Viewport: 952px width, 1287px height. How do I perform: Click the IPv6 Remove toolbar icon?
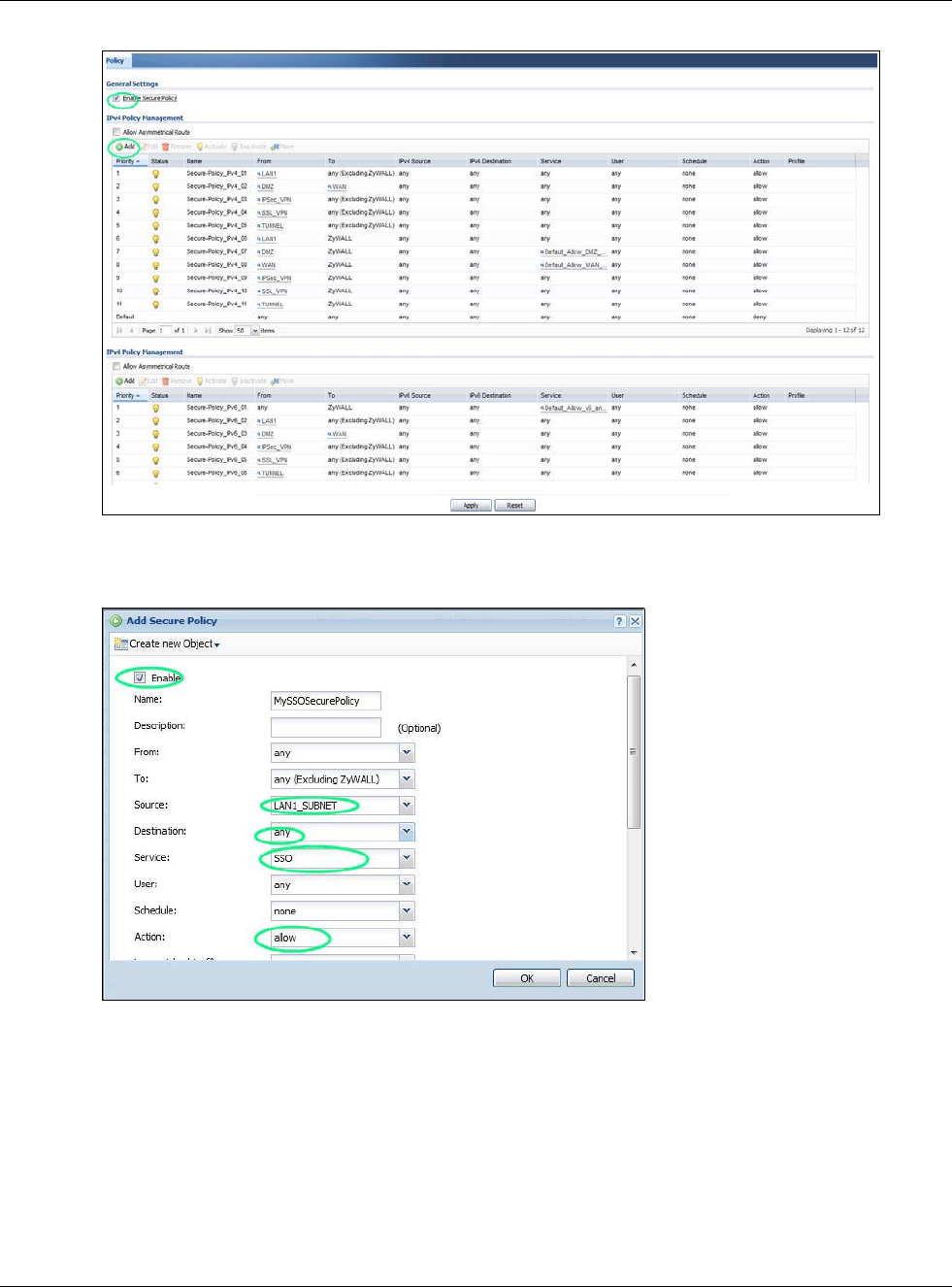coord(166,381)
